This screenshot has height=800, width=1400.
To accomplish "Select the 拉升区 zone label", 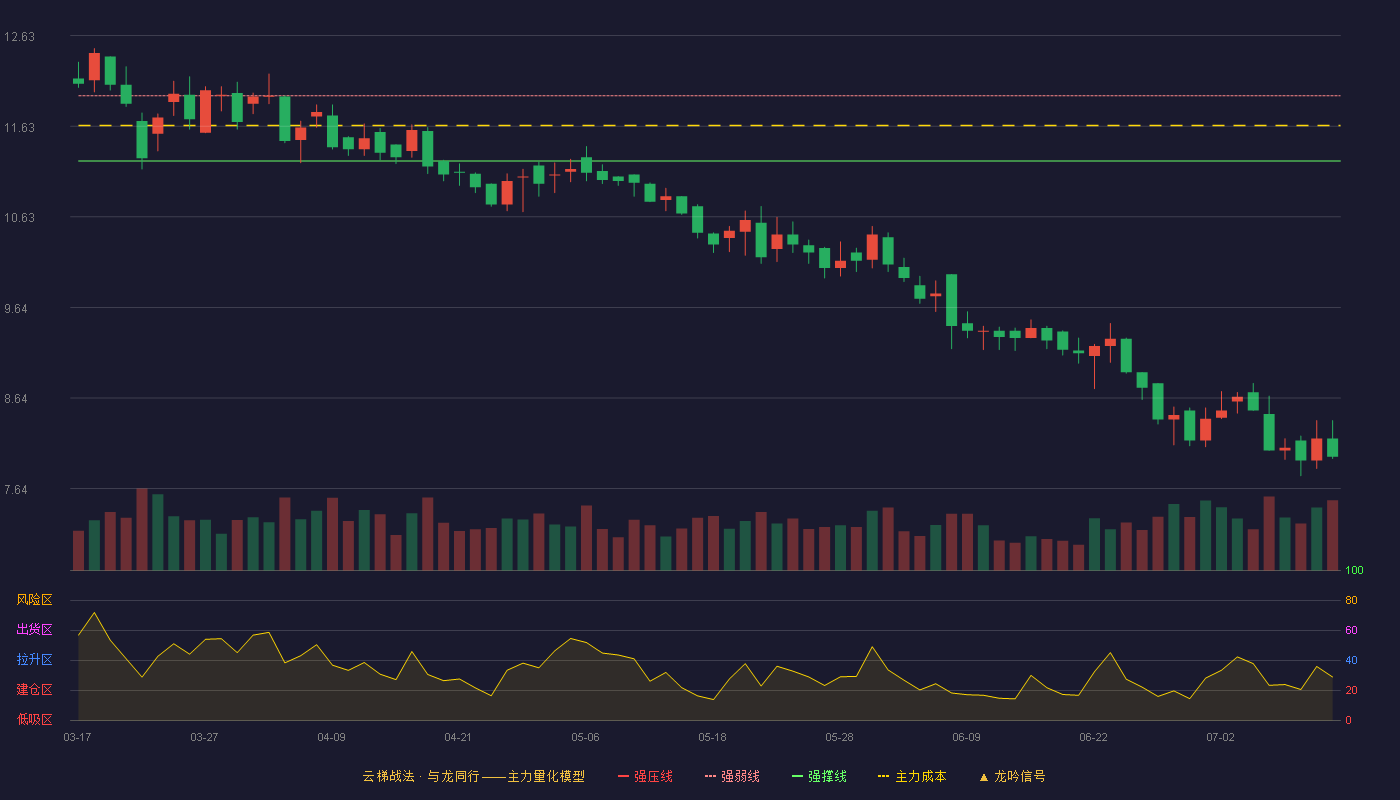I will tap(34, 660).
